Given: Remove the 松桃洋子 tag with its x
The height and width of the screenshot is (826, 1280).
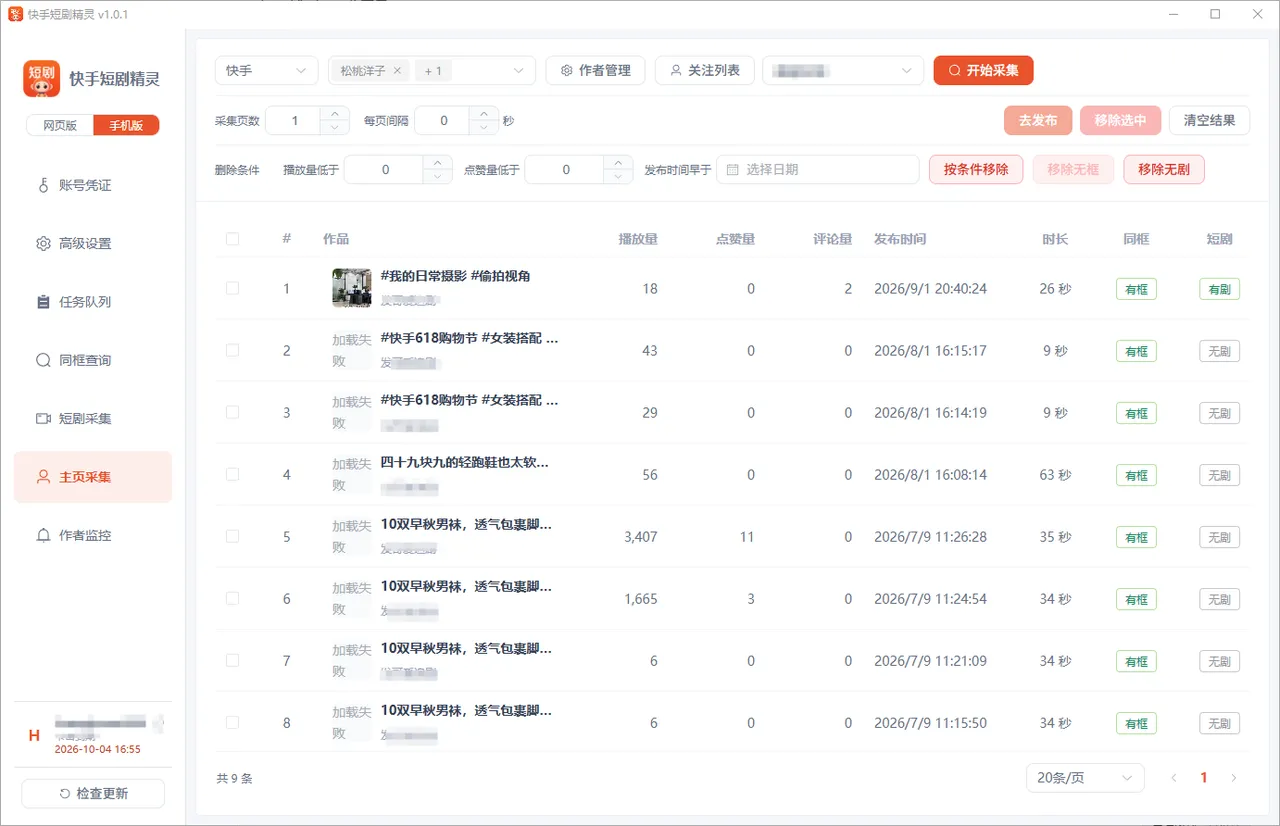Looking at the screenshot, I should coord(397,71).
